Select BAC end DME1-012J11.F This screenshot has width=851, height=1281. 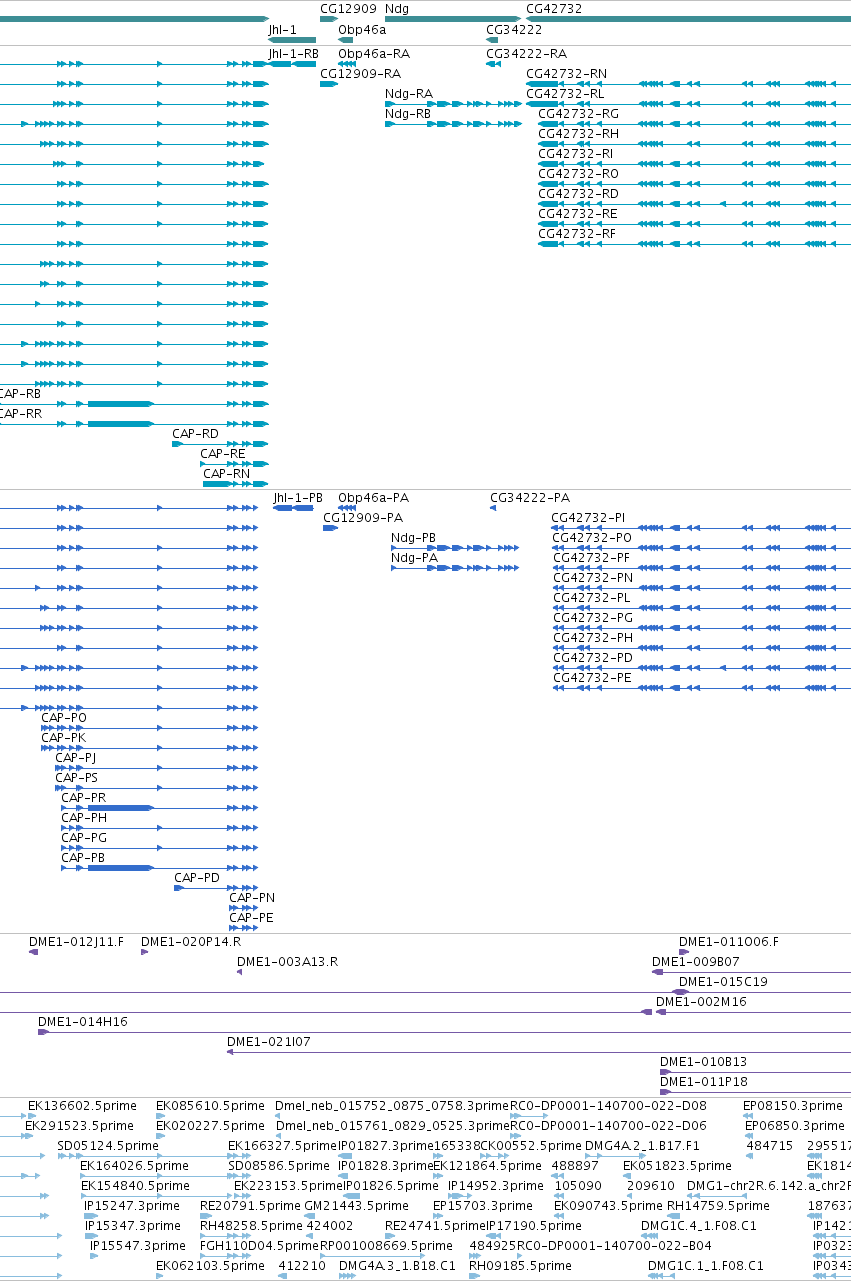pyautogui.click(x=77, y=941)
